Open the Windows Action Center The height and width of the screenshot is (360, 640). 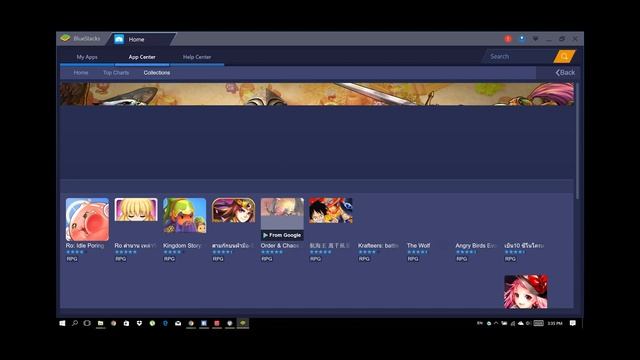point(573,323)
